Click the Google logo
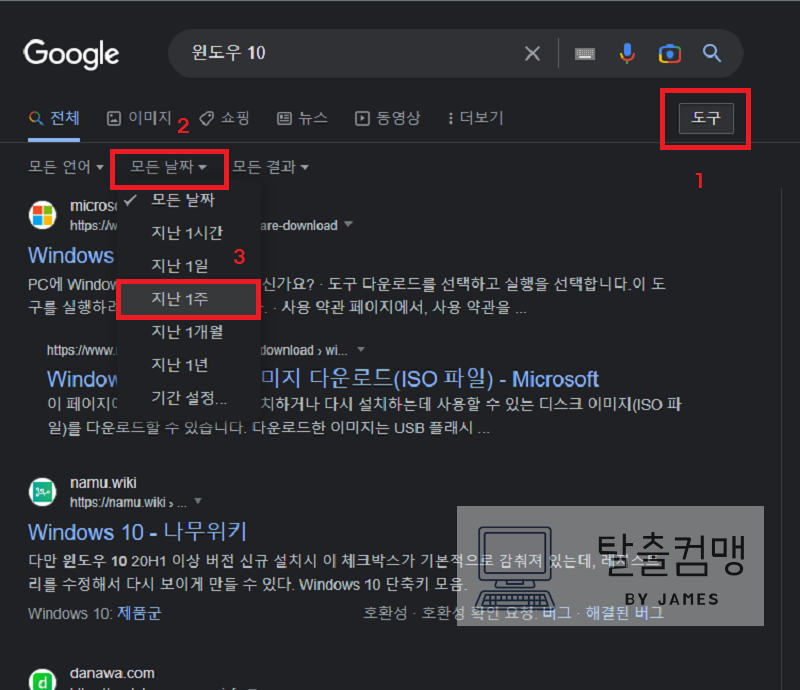 tap(71, 54)
